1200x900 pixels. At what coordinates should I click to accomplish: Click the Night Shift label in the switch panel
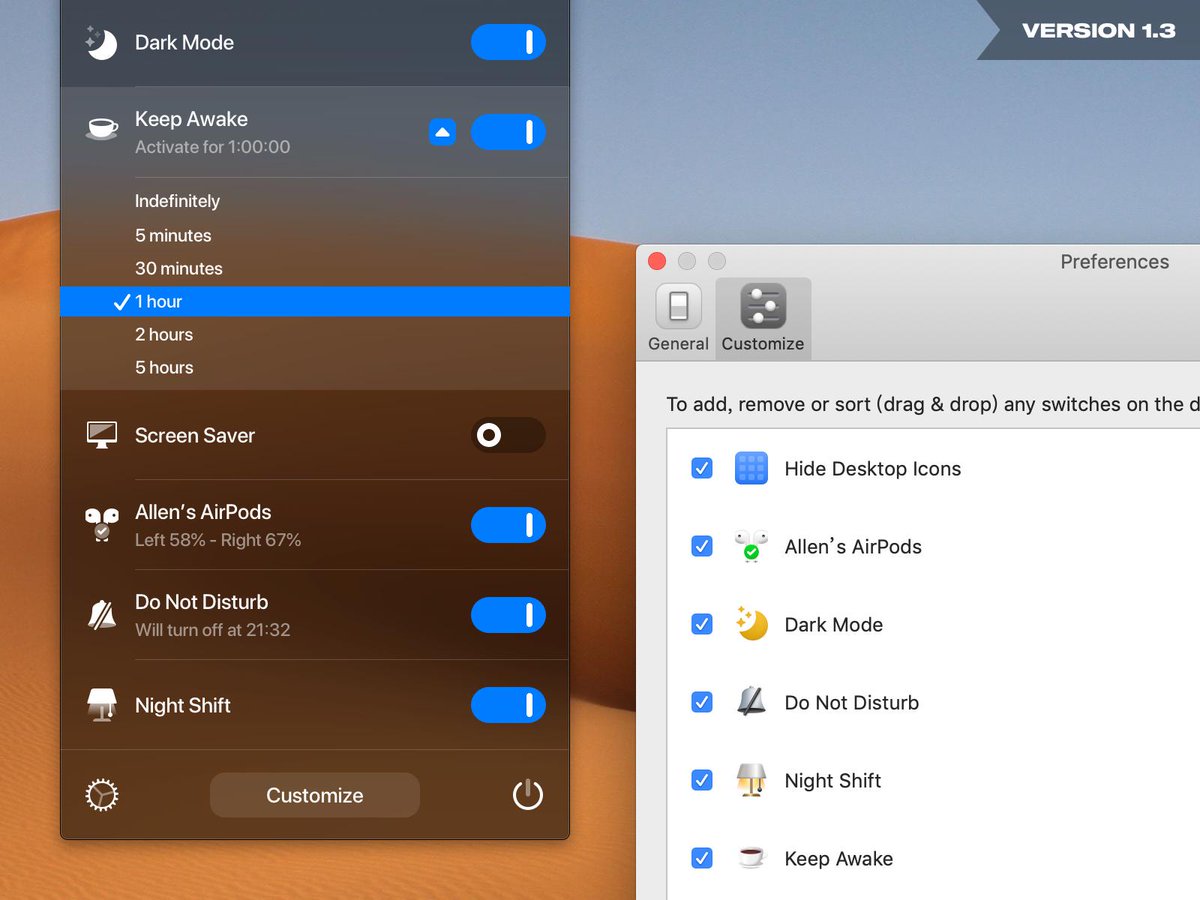183,705
